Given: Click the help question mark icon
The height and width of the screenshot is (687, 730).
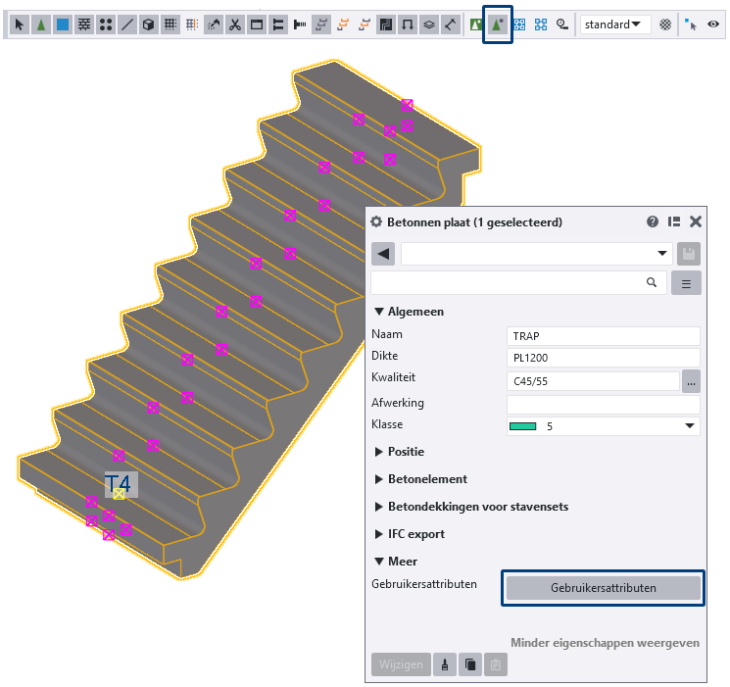Looking at the screenshot, I should (653, 222).
